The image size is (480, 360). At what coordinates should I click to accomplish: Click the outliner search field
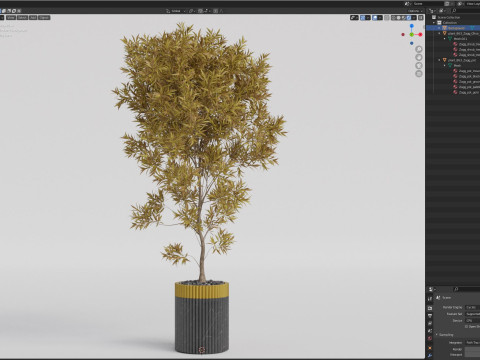(x=466, y=11)
